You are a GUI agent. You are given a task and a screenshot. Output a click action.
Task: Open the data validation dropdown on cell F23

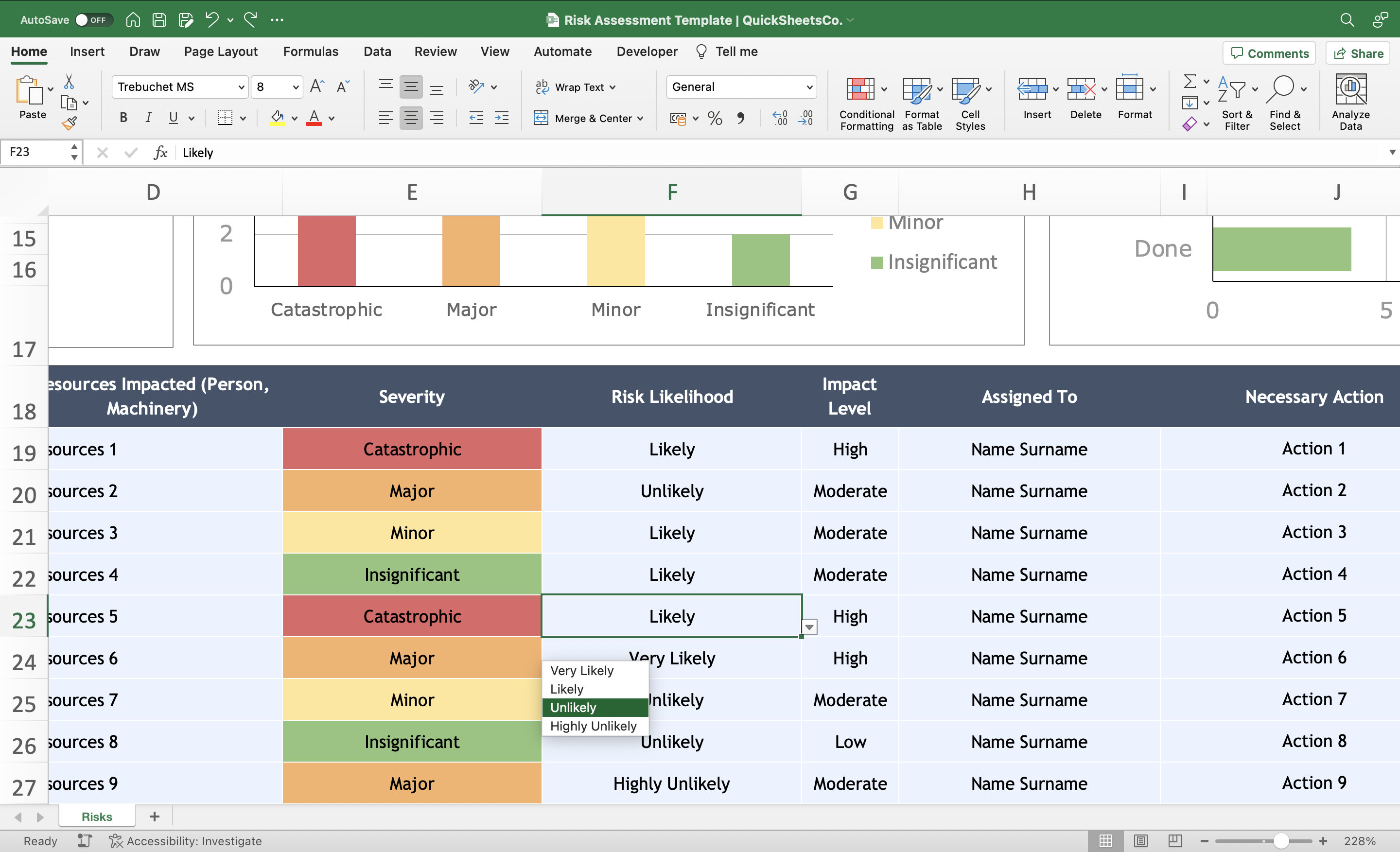809,626
